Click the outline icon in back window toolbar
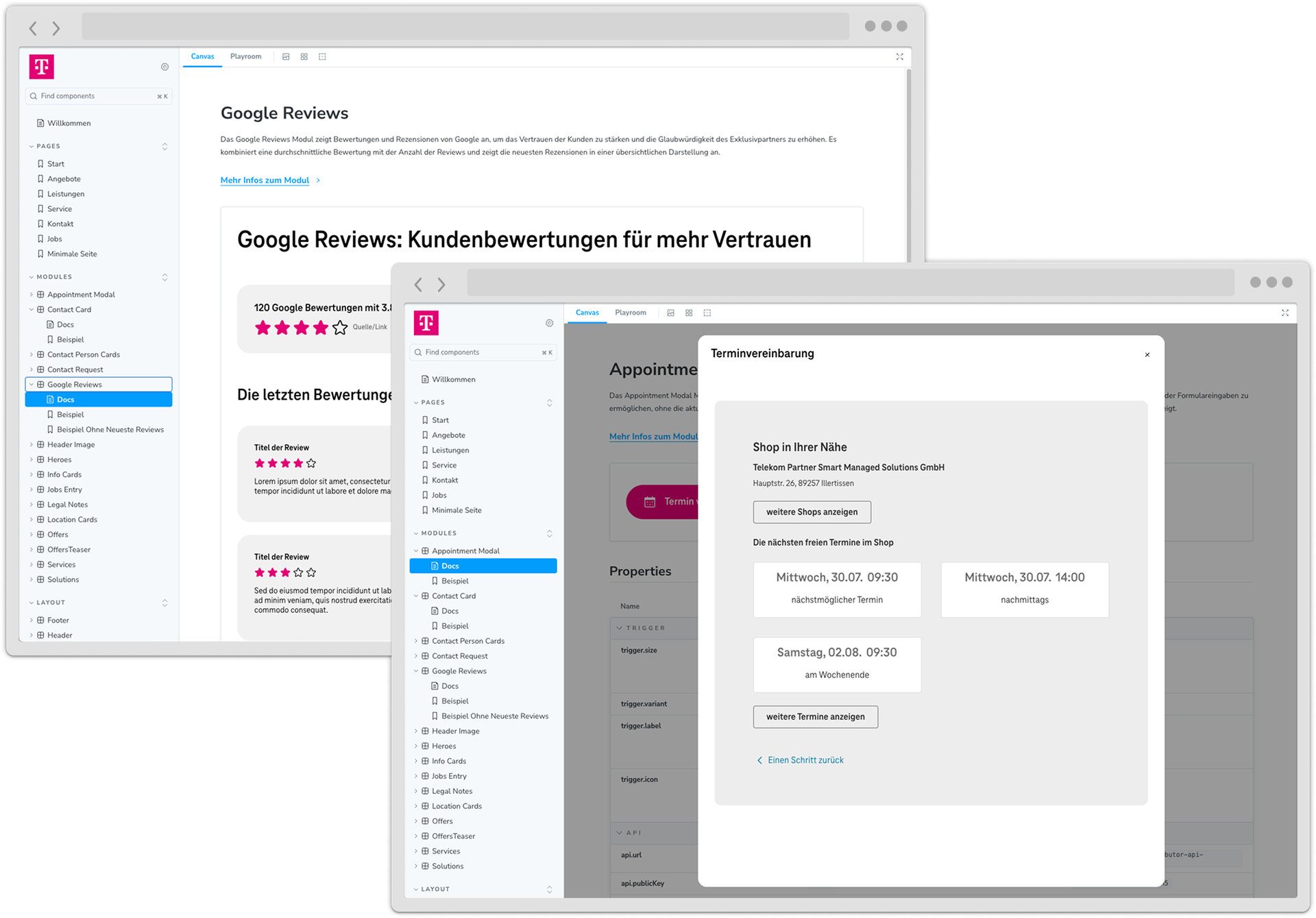 pyautogui.click(x=322, y=57)
